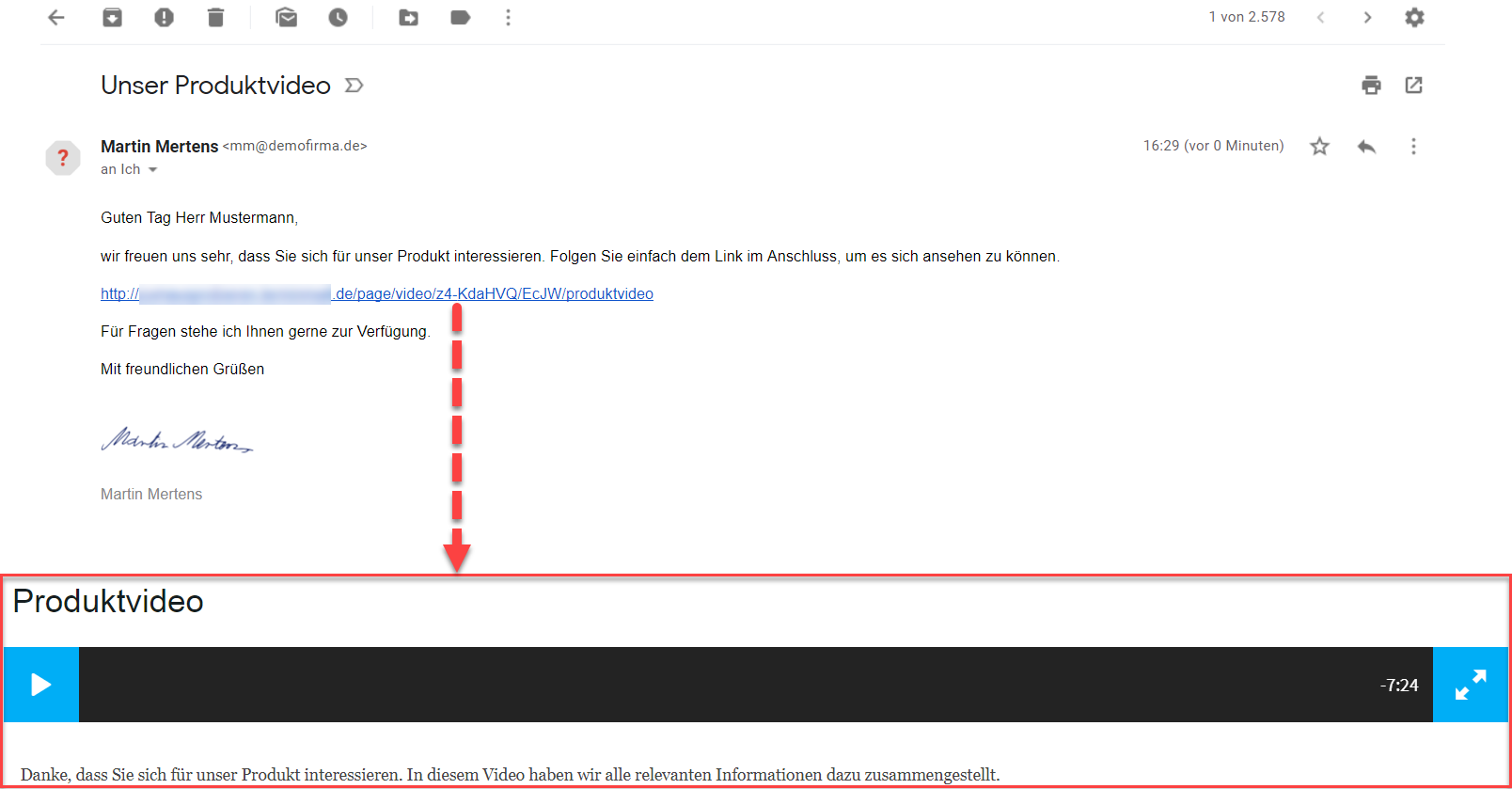Mark the email as unread
Viewport: 1512px width, 789px height.
(x=286, y=17)
